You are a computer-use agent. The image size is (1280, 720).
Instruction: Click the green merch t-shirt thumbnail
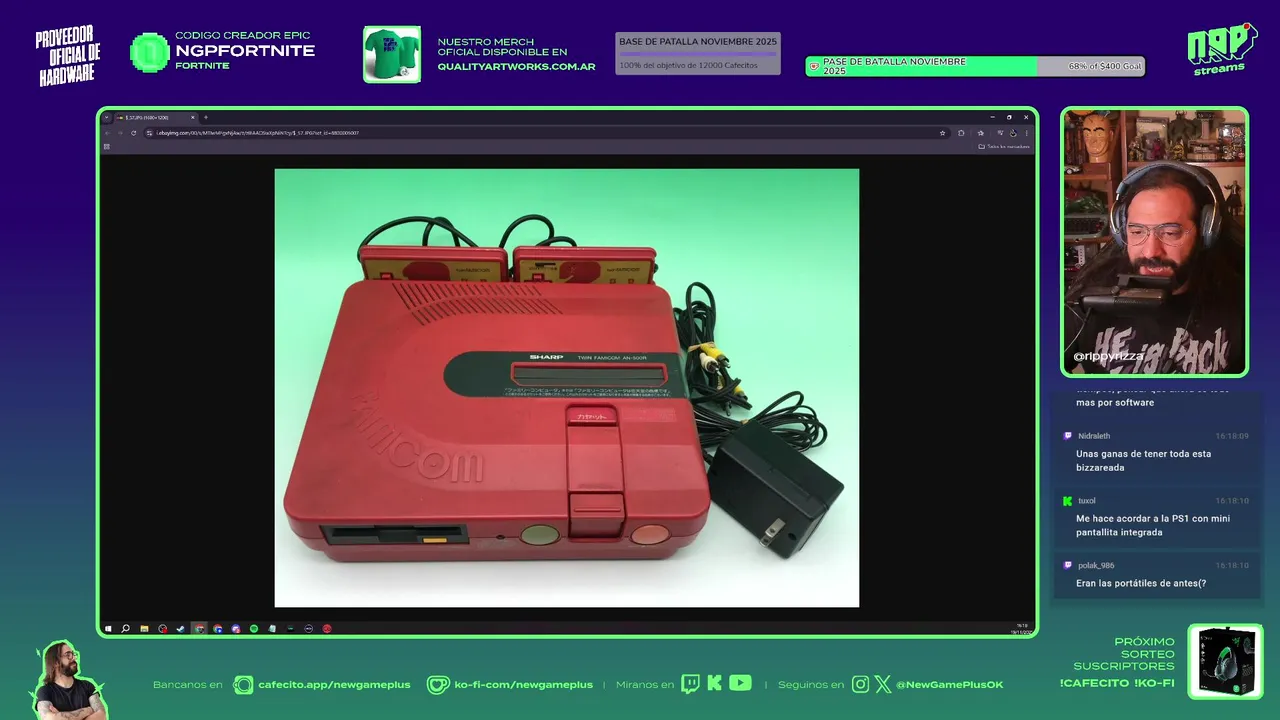coord(392,54)
